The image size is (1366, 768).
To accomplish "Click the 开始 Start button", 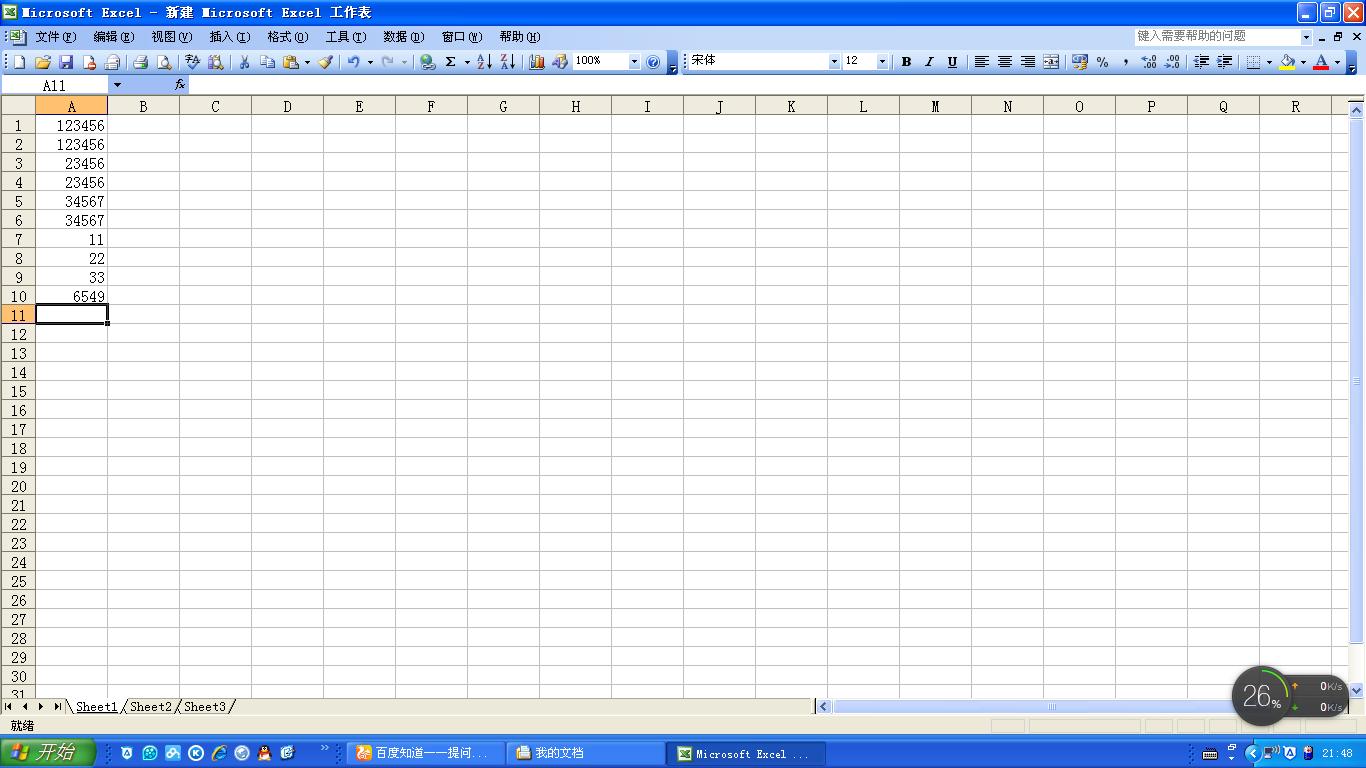I will pyautogui.click(x=48, y=753).
